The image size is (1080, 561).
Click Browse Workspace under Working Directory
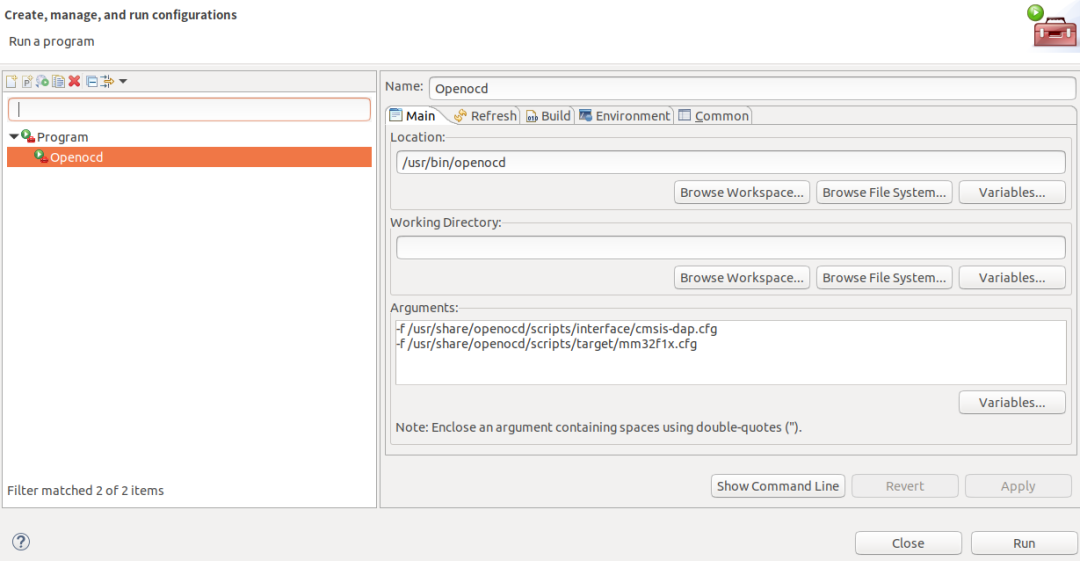(742, 278)
